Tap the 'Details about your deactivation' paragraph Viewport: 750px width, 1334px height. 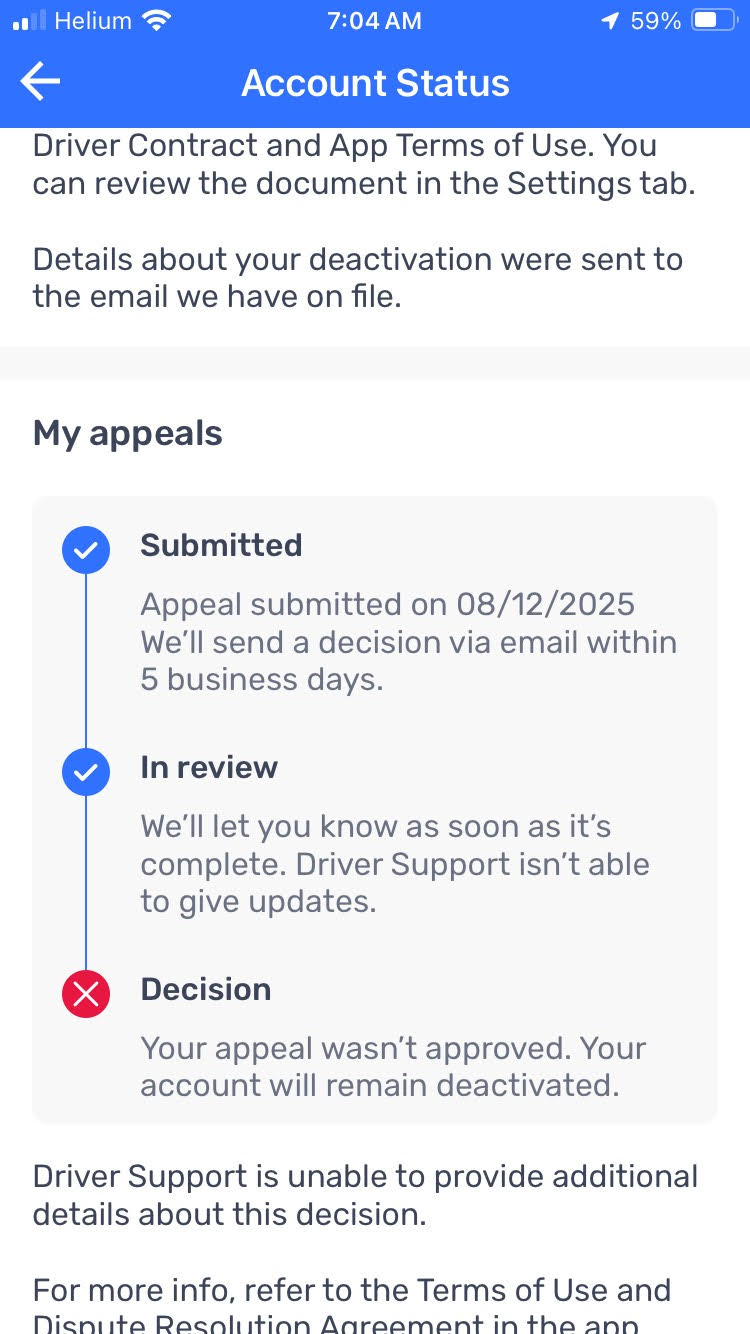click(357, 278)
